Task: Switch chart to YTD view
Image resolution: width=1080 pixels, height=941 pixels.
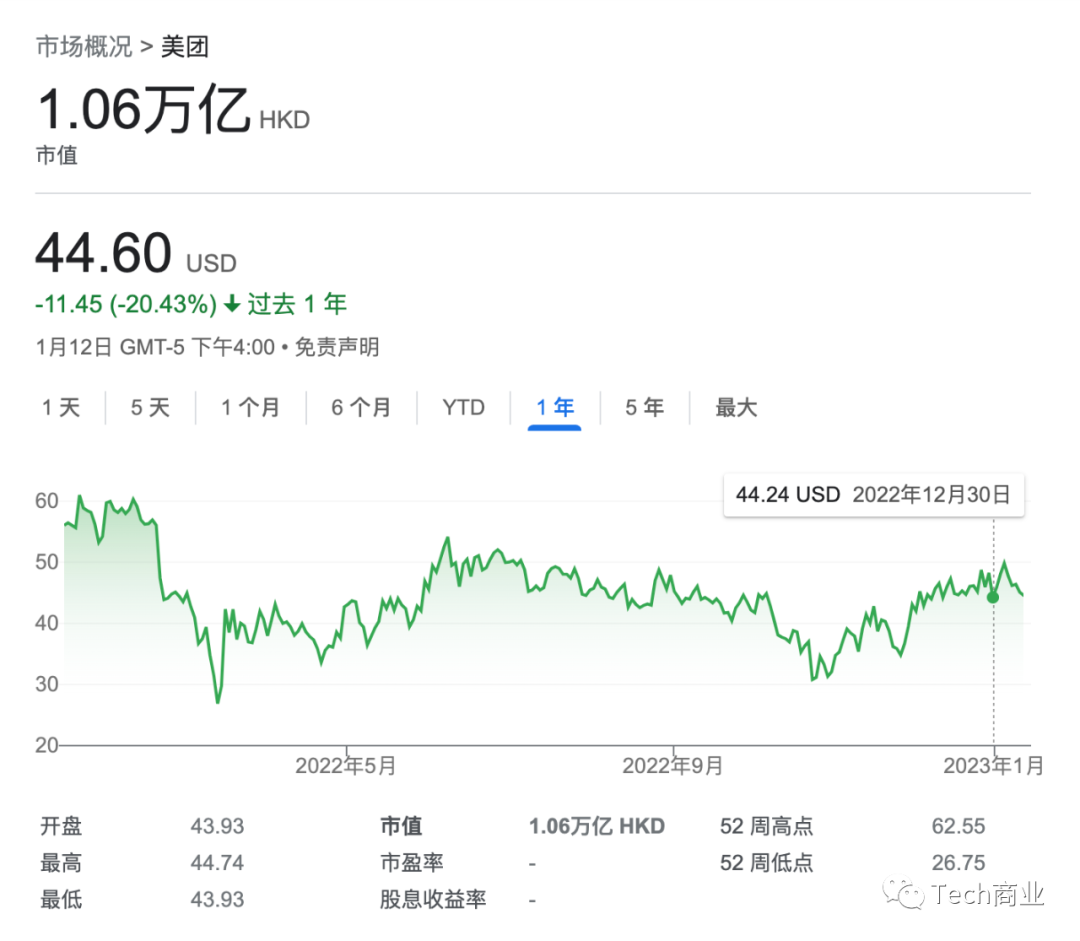Action: pyautogui.click(x=464, y=408)
